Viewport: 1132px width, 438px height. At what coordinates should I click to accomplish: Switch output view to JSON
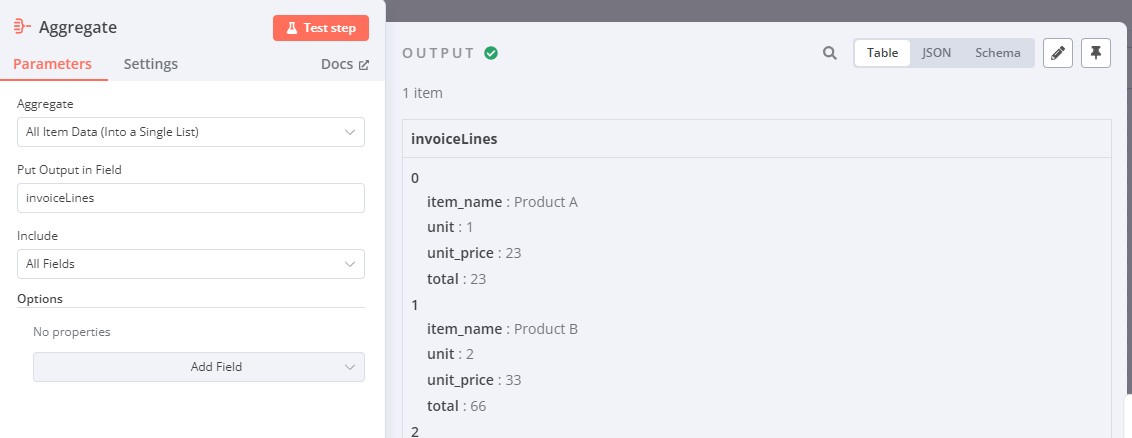[936, 53]
